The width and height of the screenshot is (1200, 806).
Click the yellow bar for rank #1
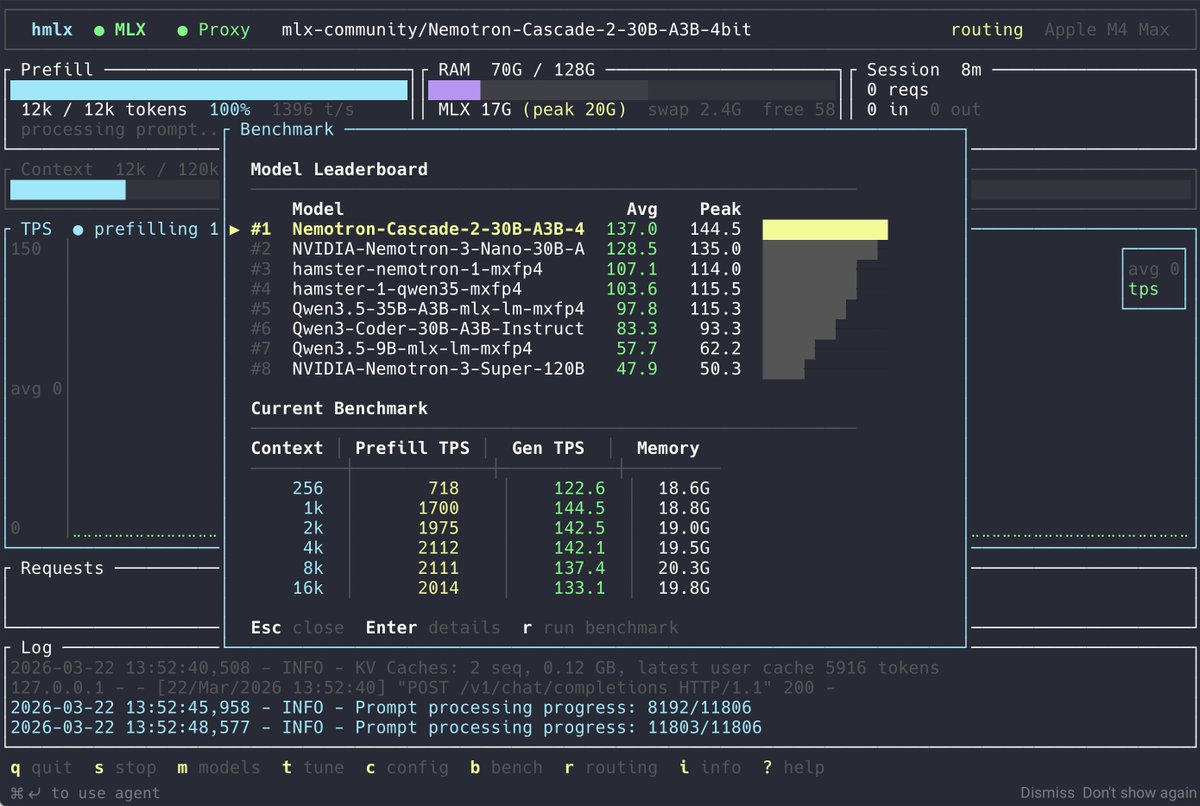point(825,230)
